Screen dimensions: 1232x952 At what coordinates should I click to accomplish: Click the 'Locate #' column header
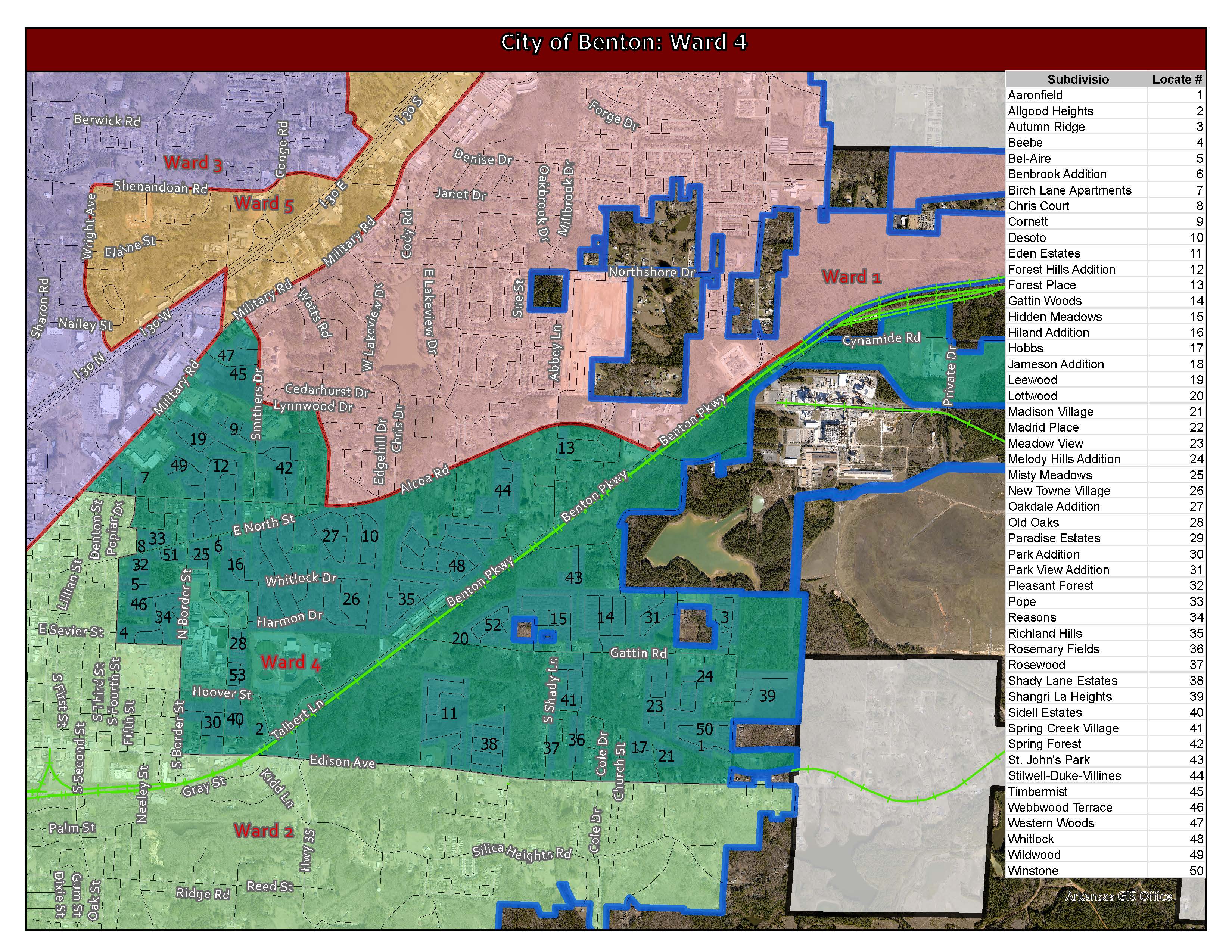[1177, 79]
